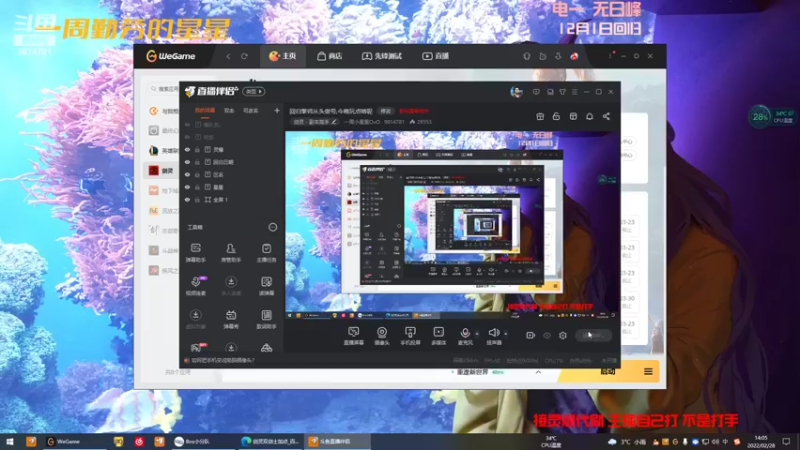
Task: Add 多媒体 multimedia source
Action: pos(438,336)
